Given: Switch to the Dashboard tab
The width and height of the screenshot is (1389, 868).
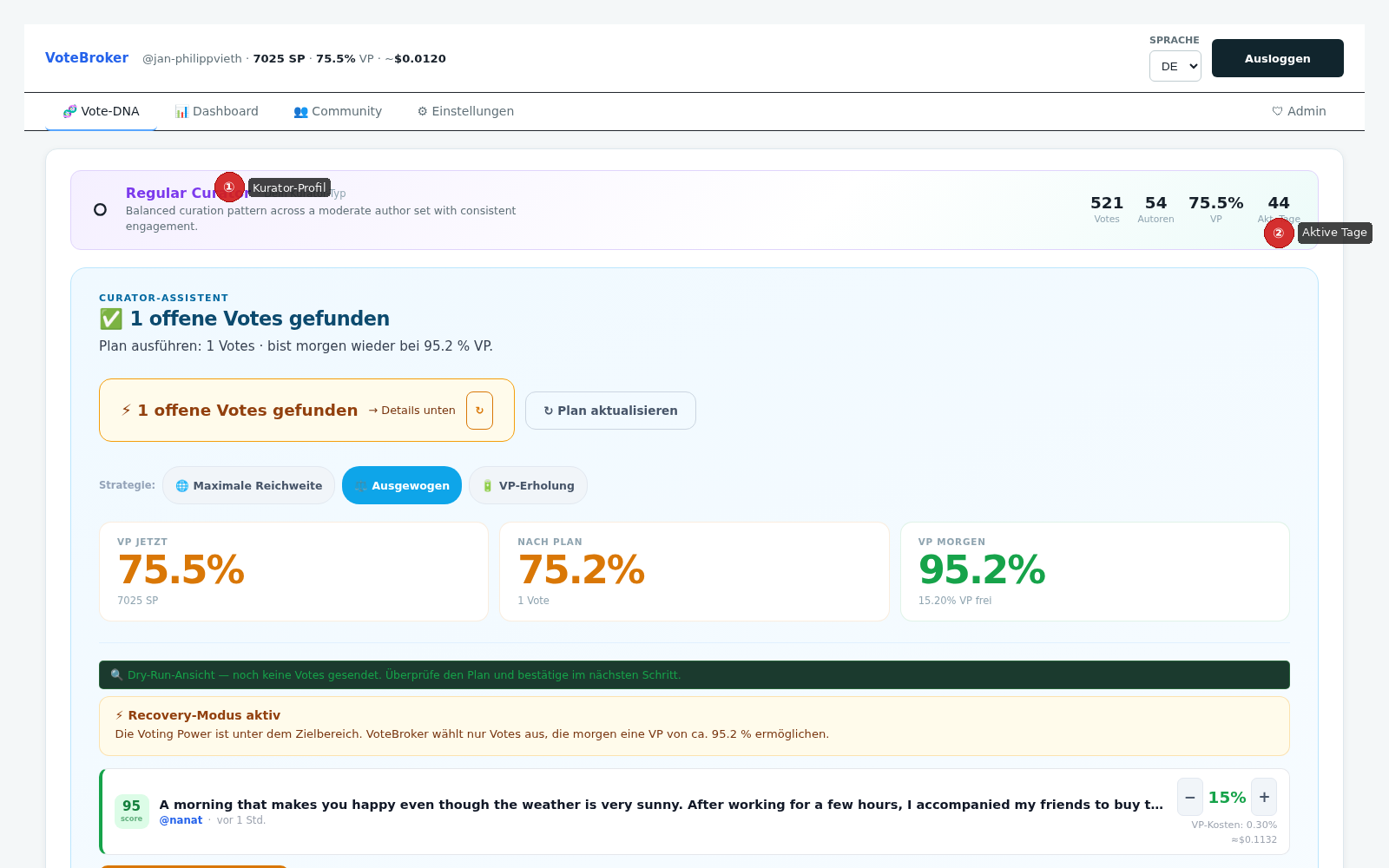Looking at the screenshot, I should pyautogui.click(x=216, y=111).
